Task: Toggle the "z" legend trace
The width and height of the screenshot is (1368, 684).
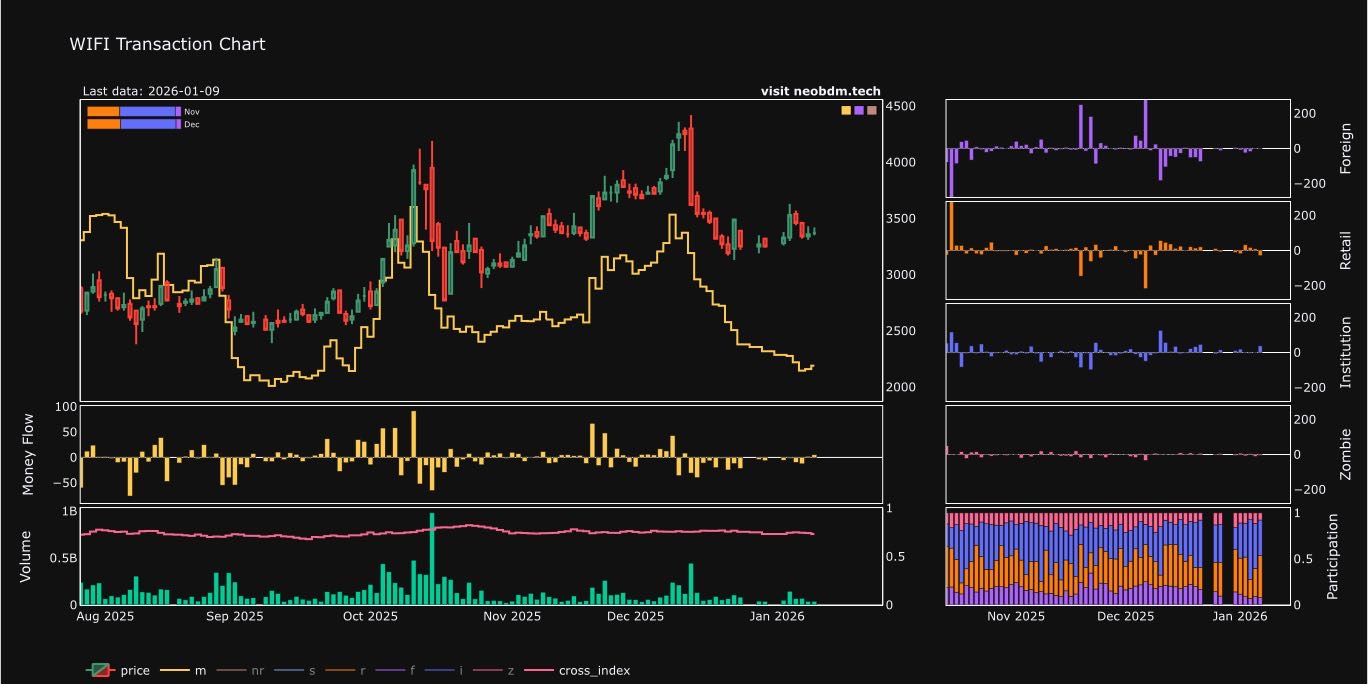Action: (513, 670)
